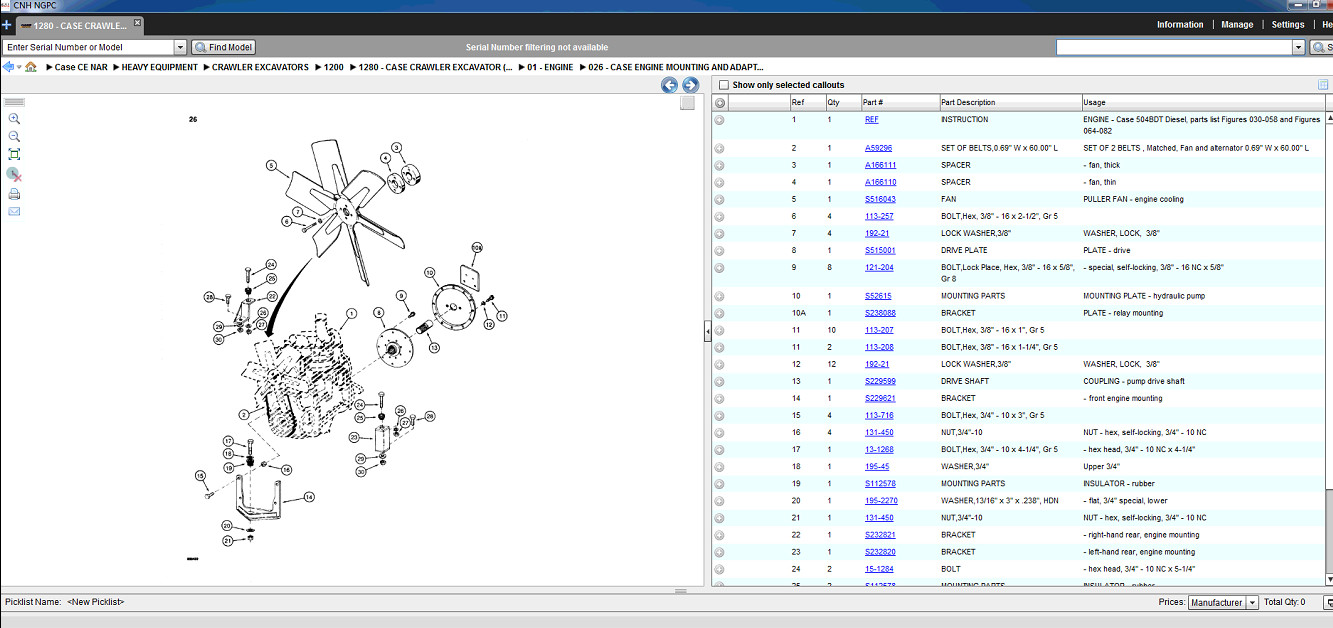Open part link S238088
Viewport: 1333px width, 628px height.
click(x=880, y=313)
